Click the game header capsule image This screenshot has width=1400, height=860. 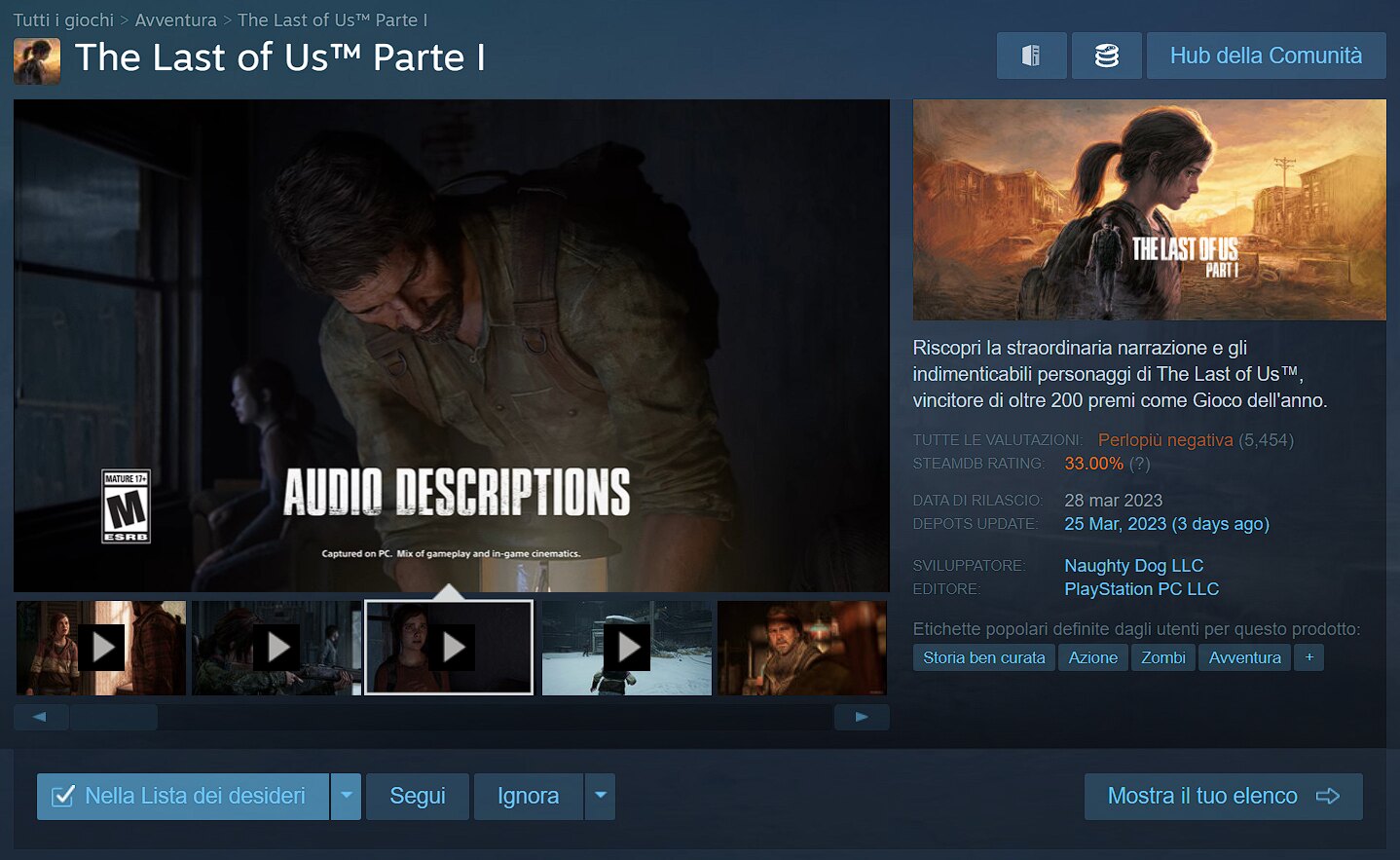[x=1150, y=209]
